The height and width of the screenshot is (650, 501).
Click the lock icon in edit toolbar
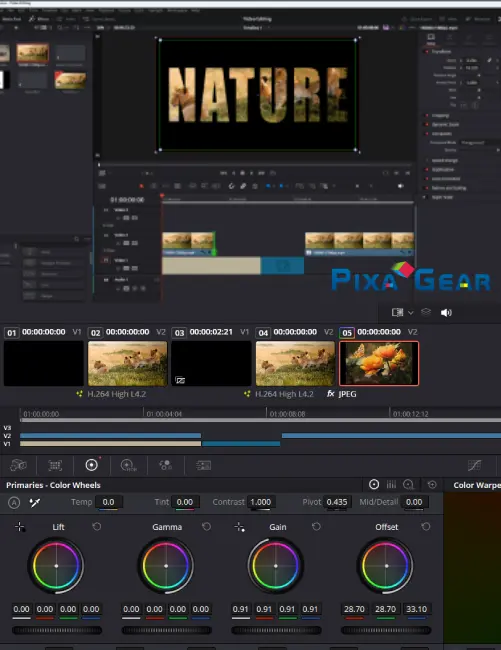click(x=255, y=186)
